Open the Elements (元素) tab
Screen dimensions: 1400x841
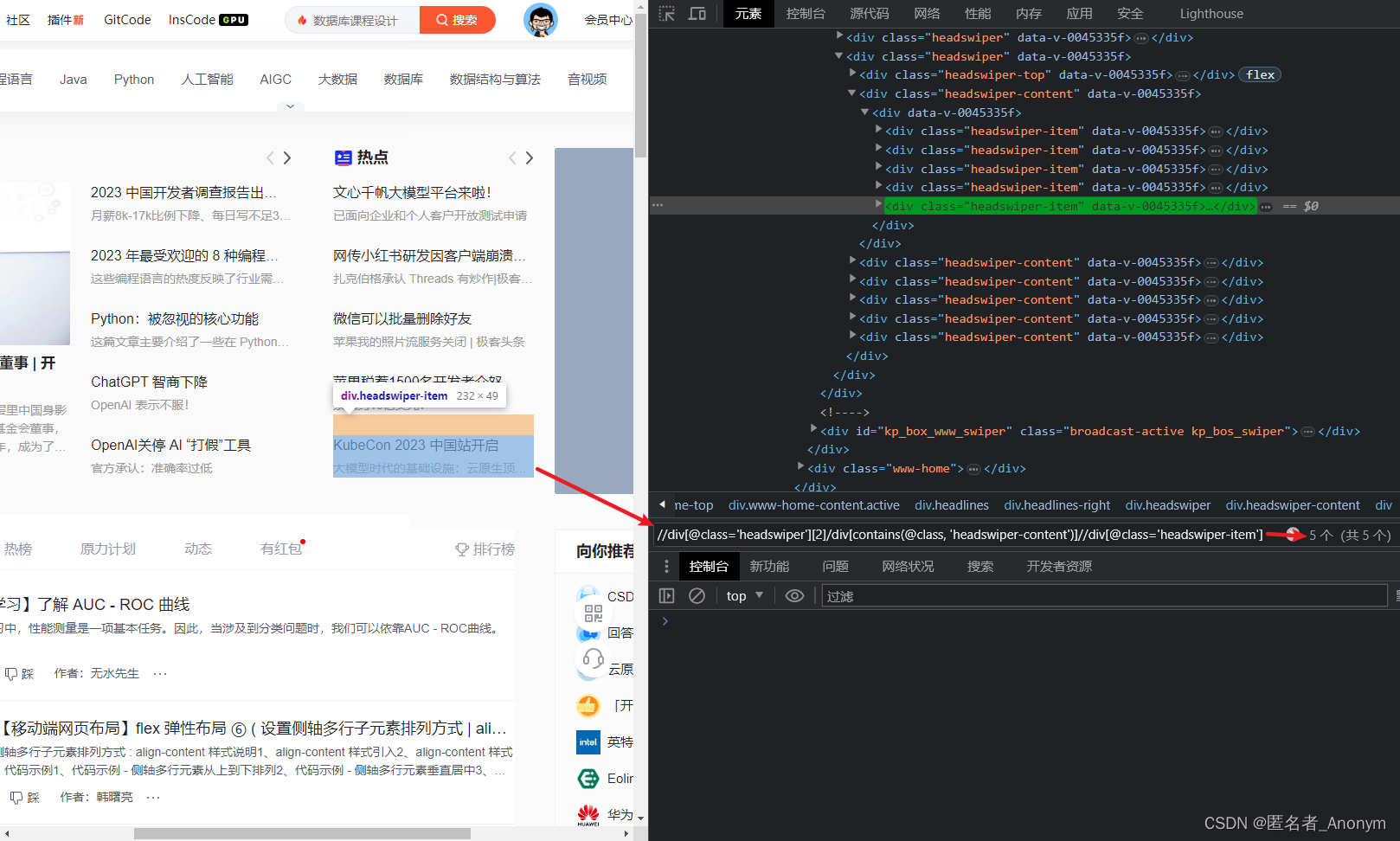coord(748,14)
